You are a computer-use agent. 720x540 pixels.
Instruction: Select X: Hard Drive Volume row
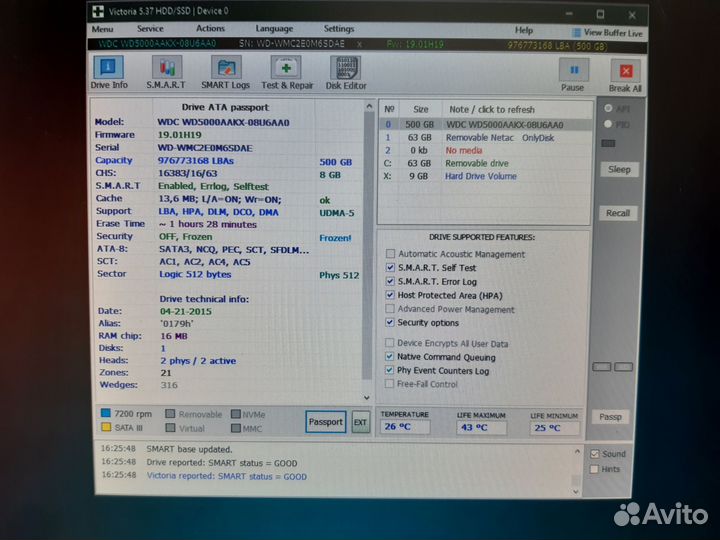click(485, 176)
